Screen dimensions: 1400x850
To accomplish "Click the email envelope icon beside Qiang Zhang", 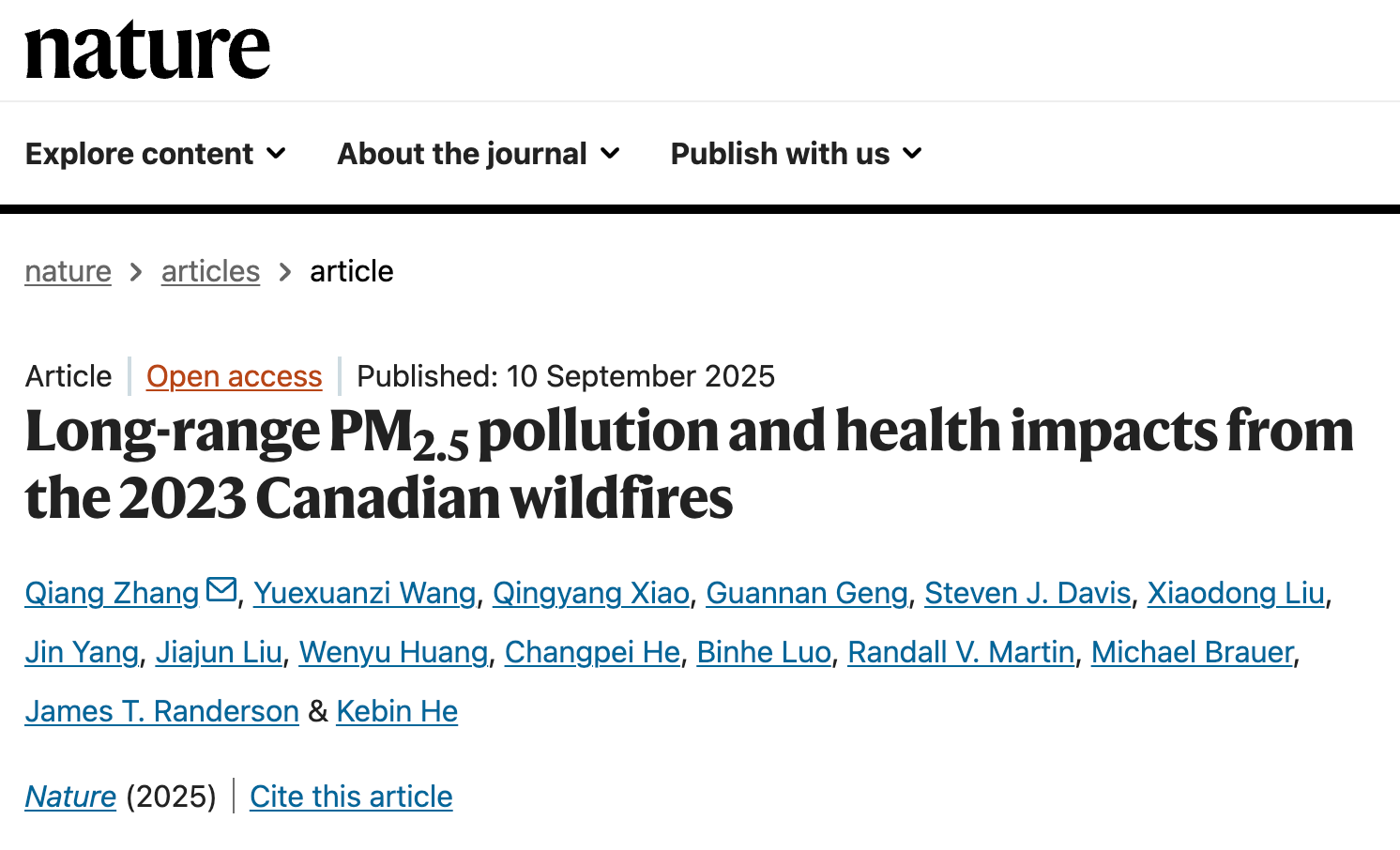I will point(221,590).
